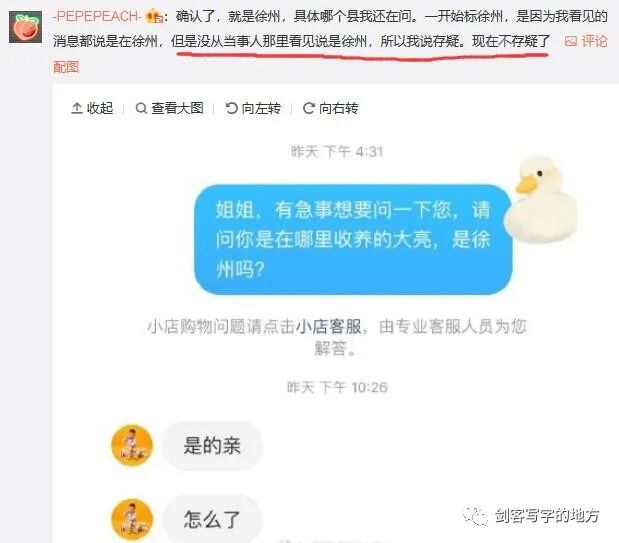The width and height of the screenshot is (619, 543).
Task: Rotate the image left with 向左转
Action: 253,108
